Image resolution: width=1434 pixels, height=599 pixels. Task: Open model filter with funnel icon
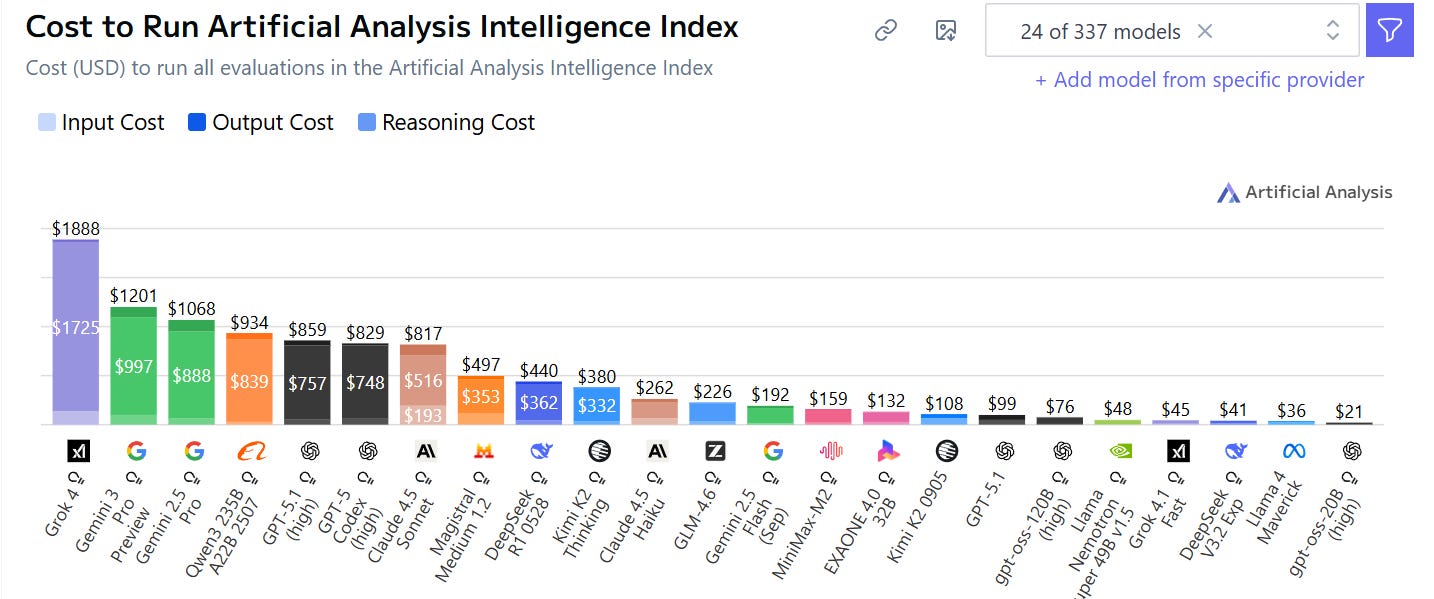[1390, 31]
